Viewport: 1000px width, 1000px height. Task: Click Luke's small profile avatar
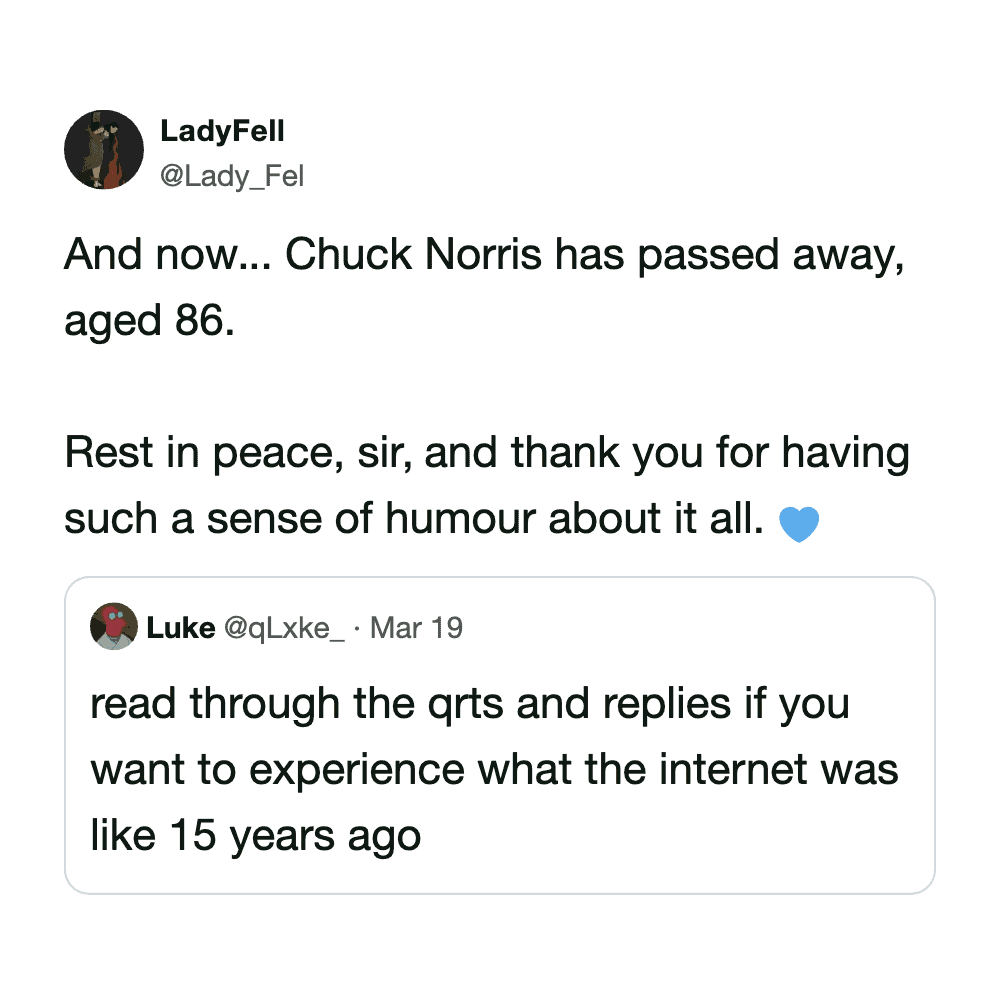[113, 627]
